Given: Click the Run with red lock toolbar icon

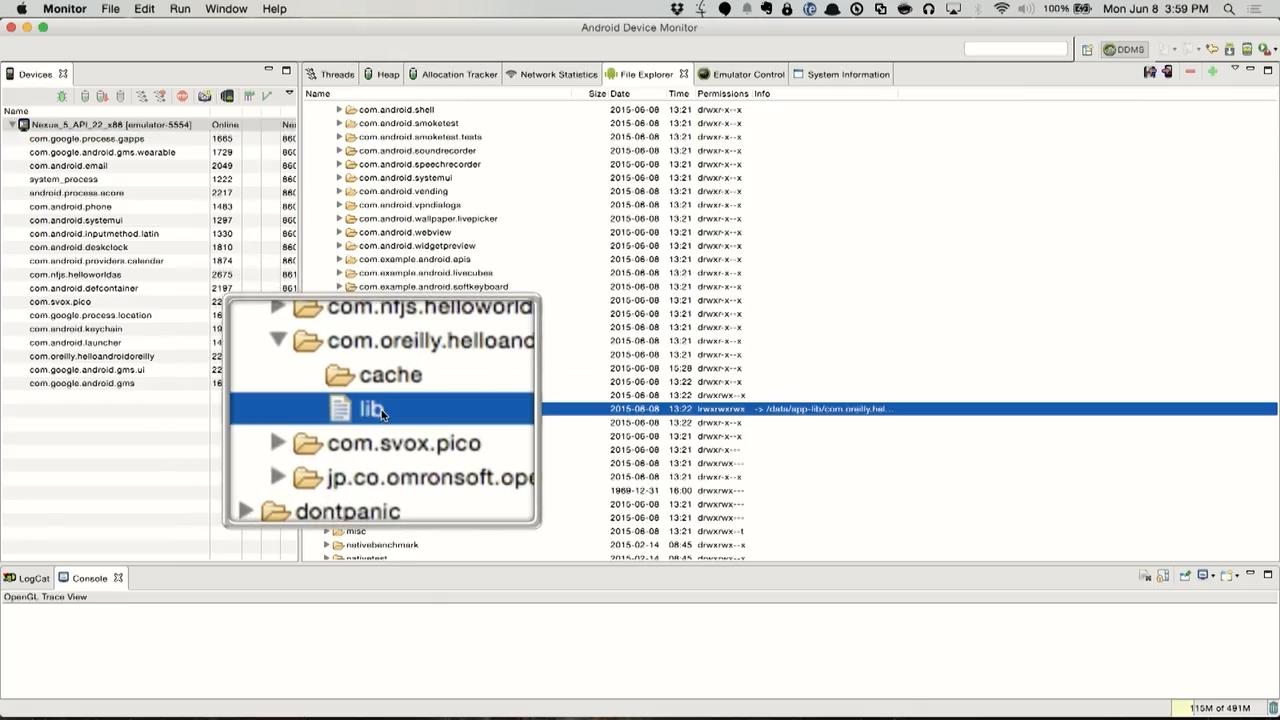Looking at the screenshot, I should pos(1265,50).
